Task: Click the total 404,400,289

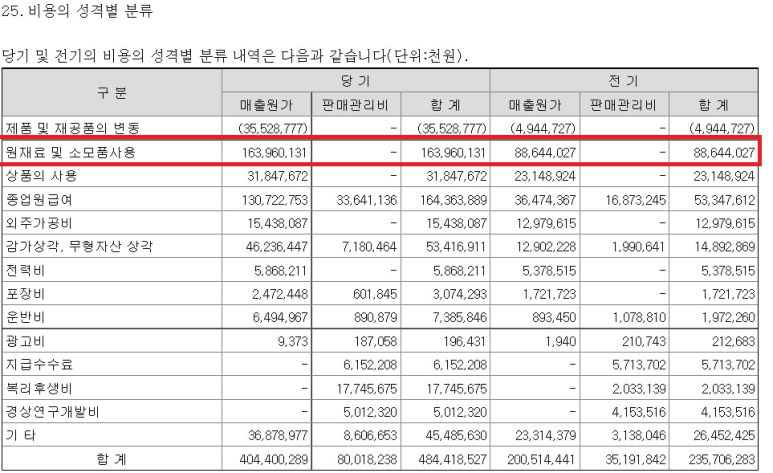Action: pyautogui.click(x=274, y=459)
